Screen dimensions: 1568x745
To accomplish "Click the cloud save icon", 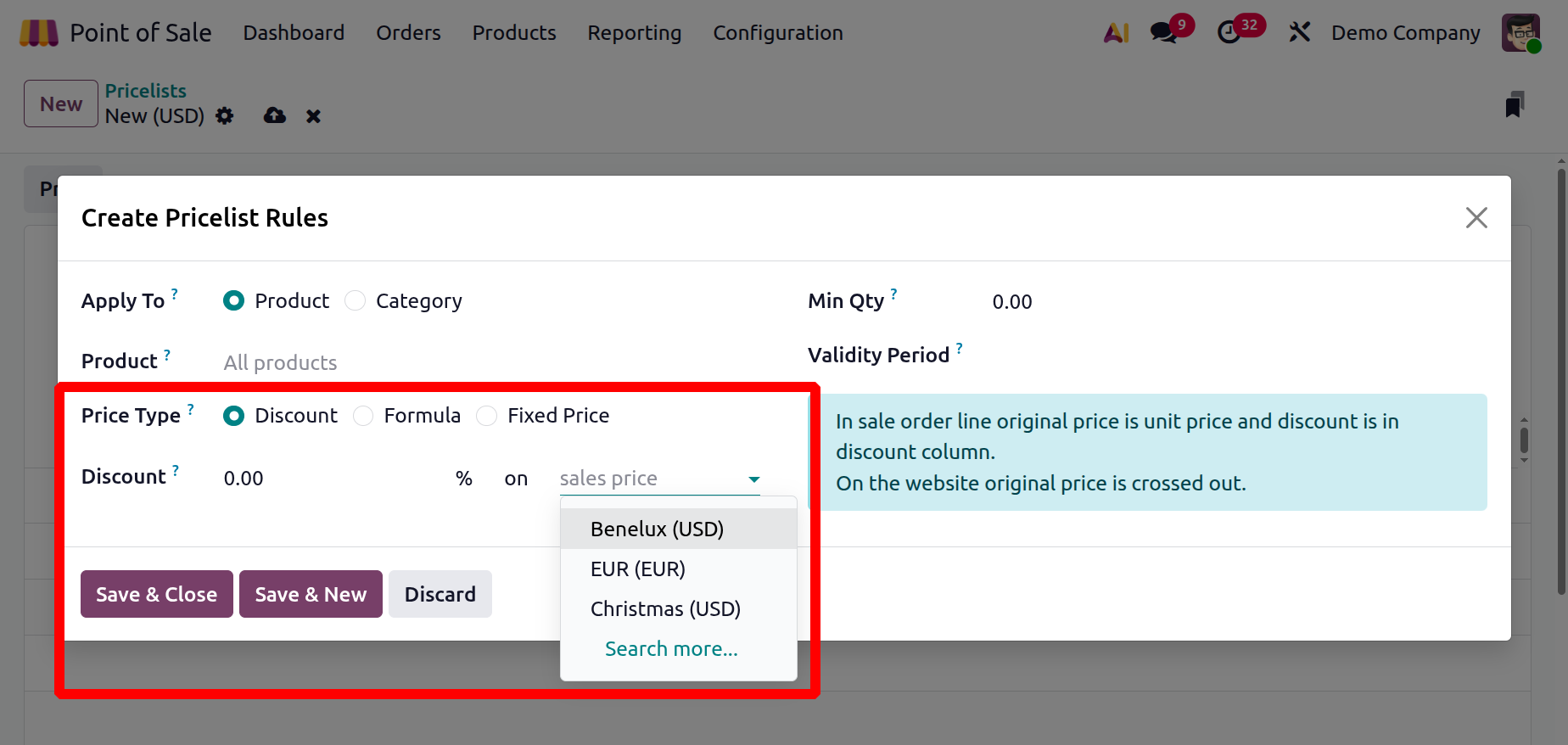I will [x=275, y=116].
